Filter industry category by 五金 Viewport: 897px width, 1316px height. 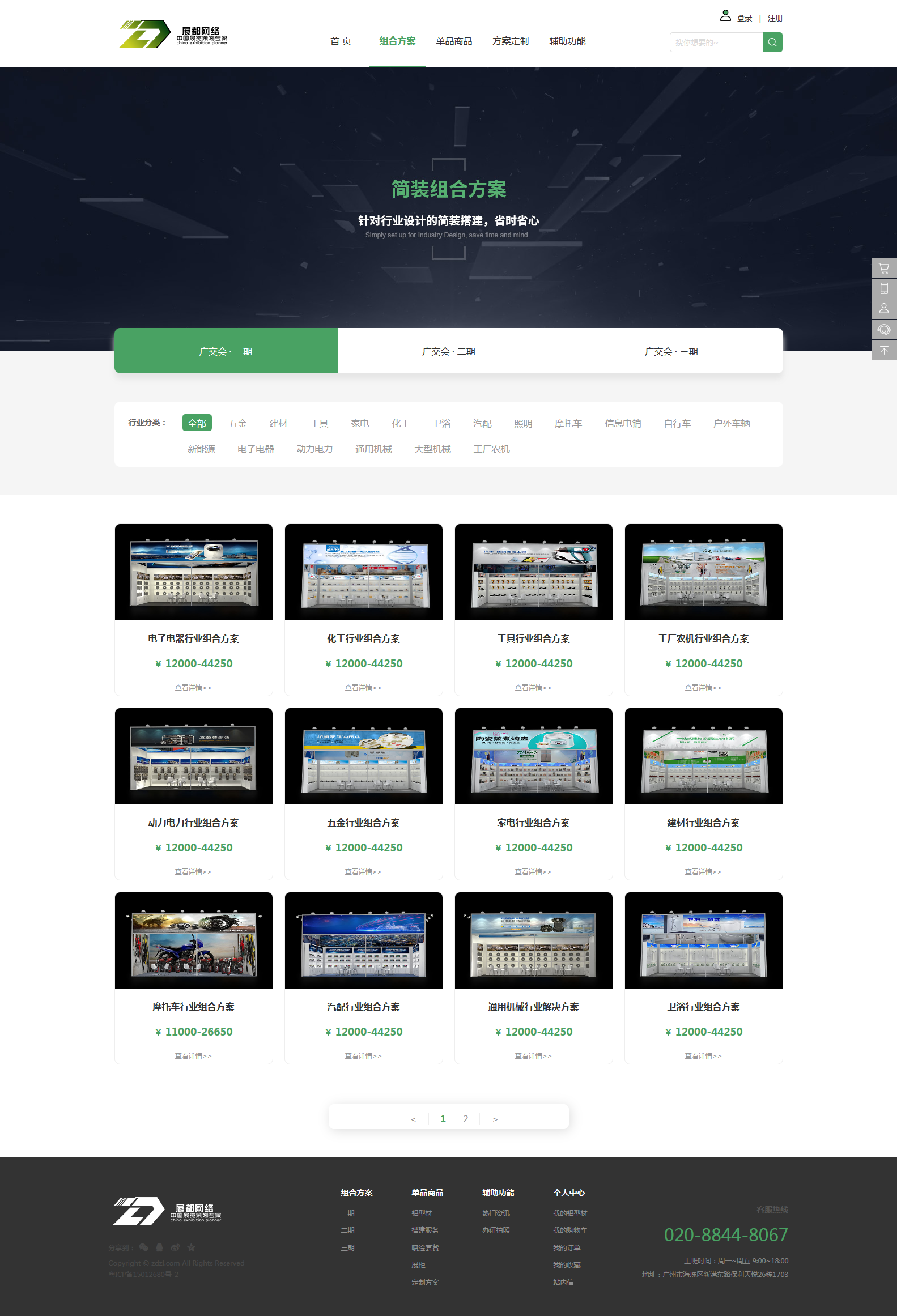click(237, 423)
